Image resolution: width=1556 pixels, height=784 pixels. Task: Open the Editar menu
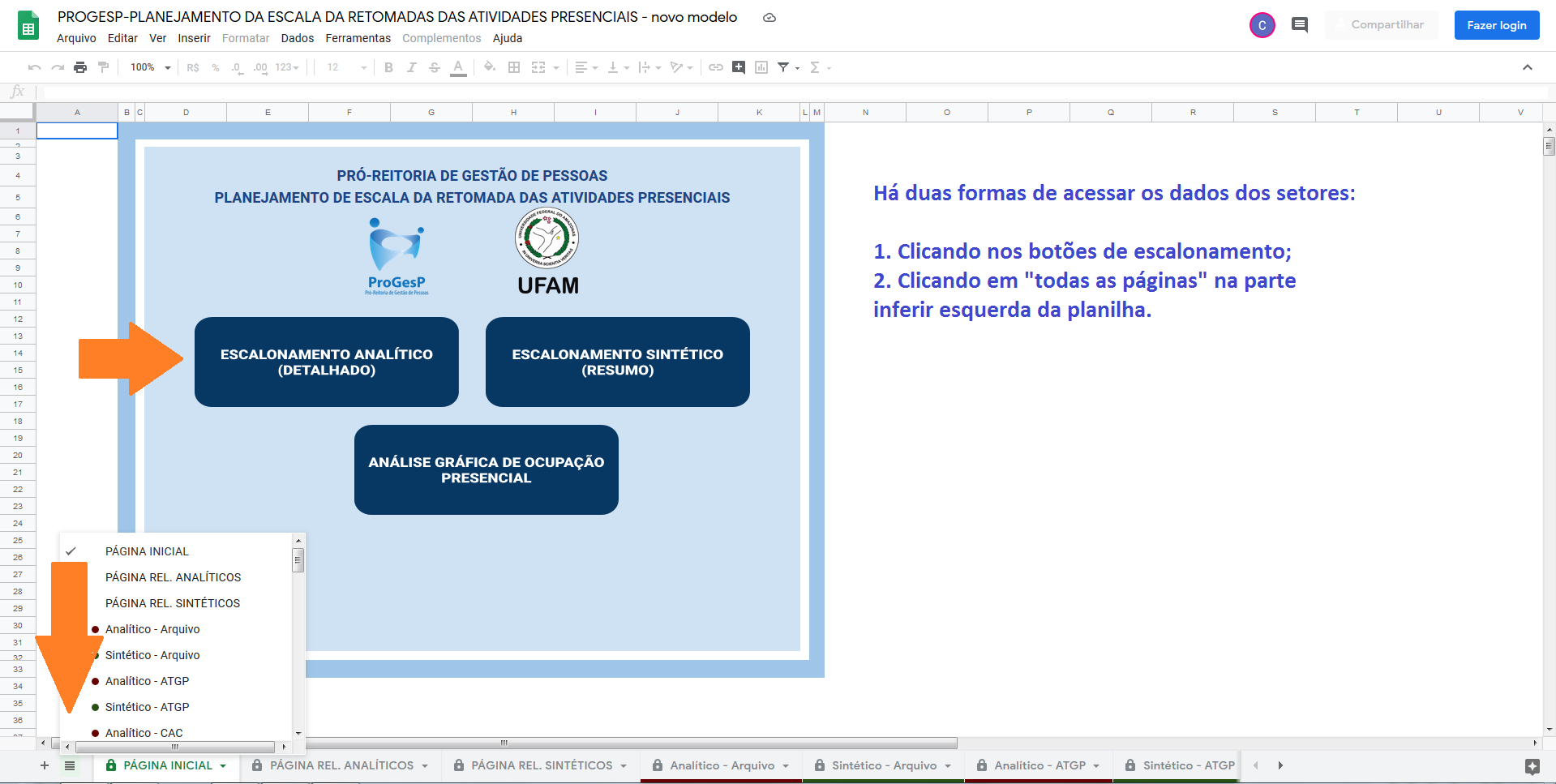pyautogui.click(x=122, y=38)
